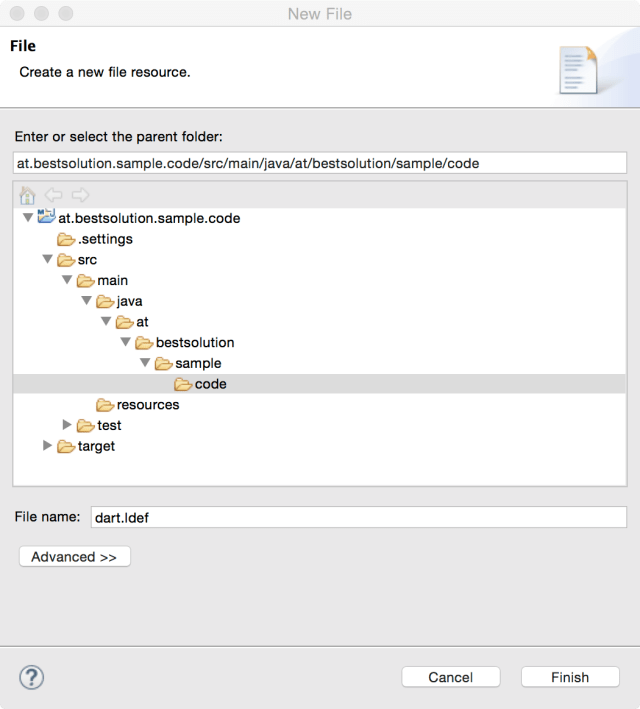Click the Advanced >> button

click(74, 557)
